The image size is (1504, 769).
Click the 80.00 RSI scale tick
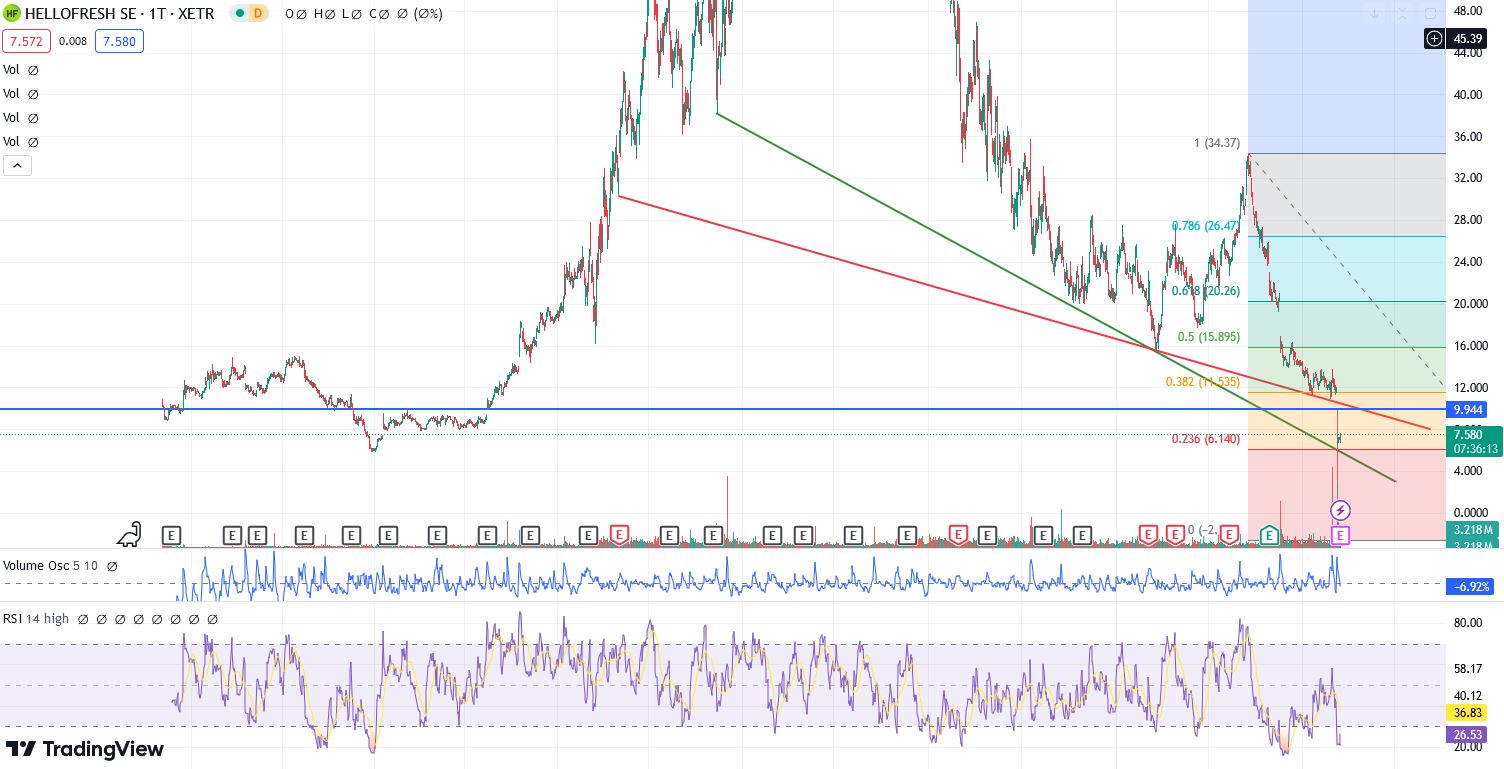click(x=1467, y=623)
